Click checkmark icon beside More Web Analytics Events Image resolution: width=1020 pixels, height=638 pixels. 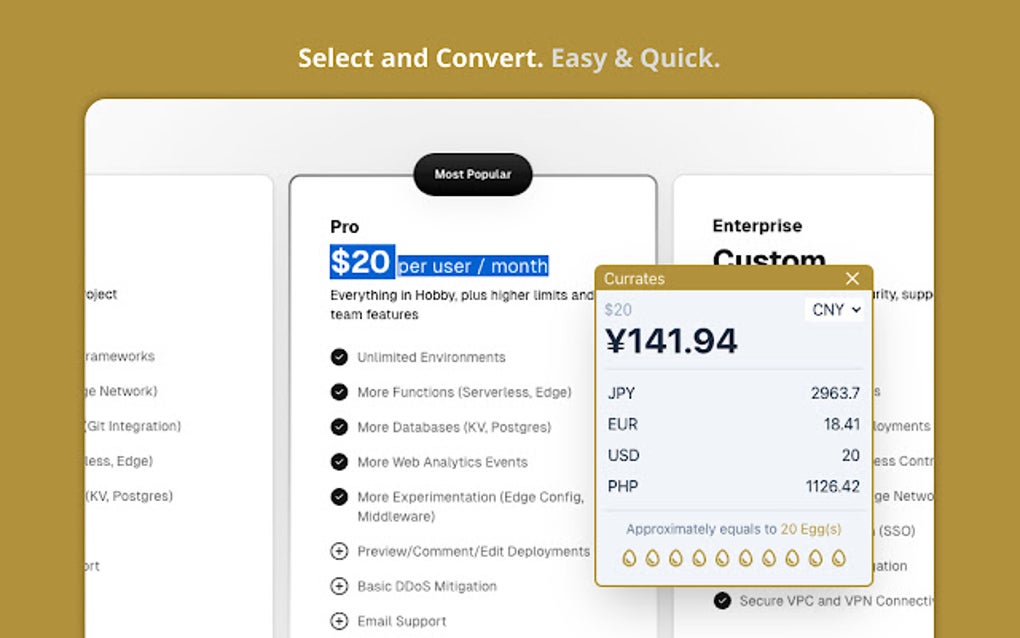[337, 462]
